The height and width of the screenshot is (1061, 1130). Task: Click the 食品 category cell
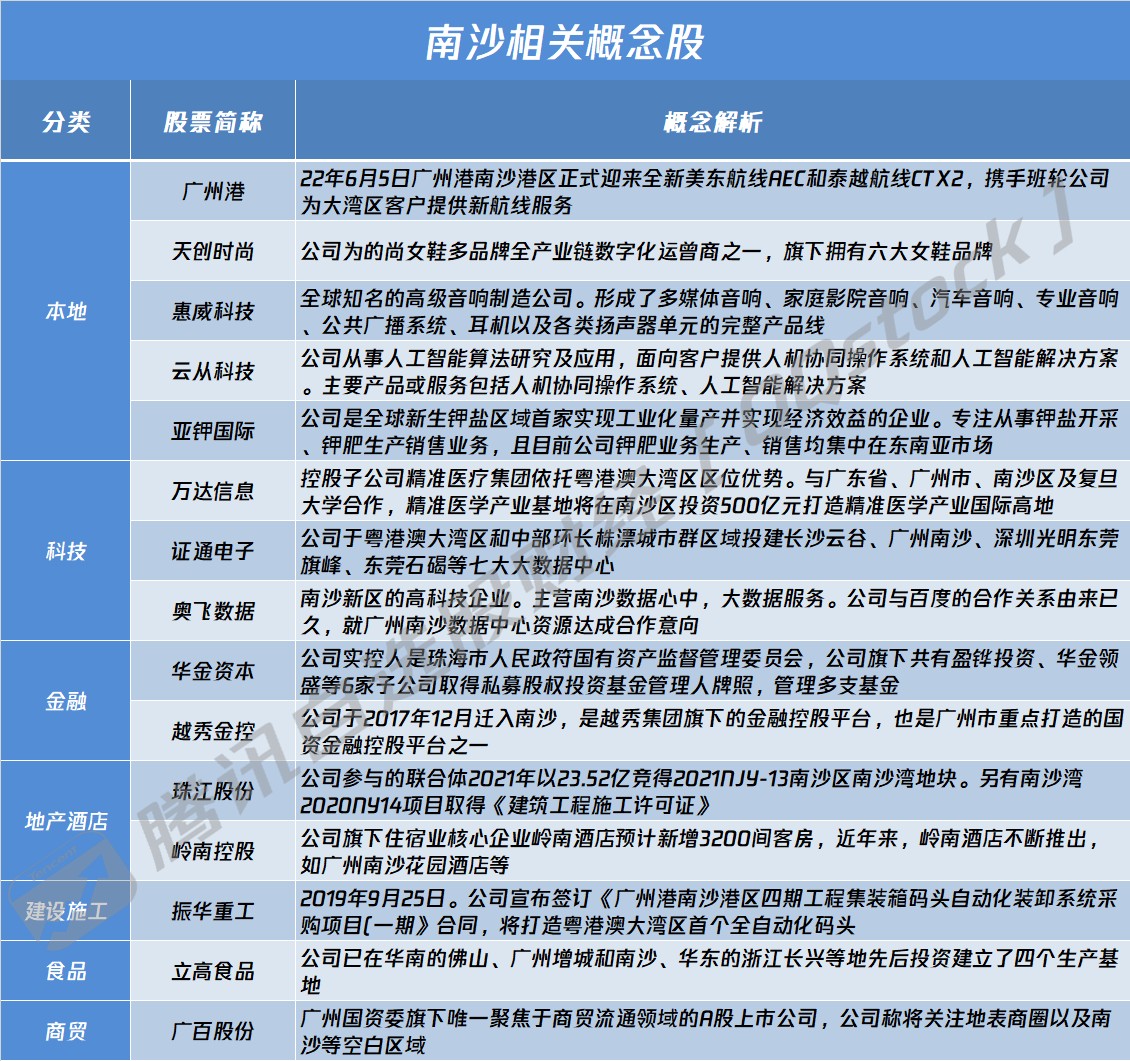[x=66, y=971]
